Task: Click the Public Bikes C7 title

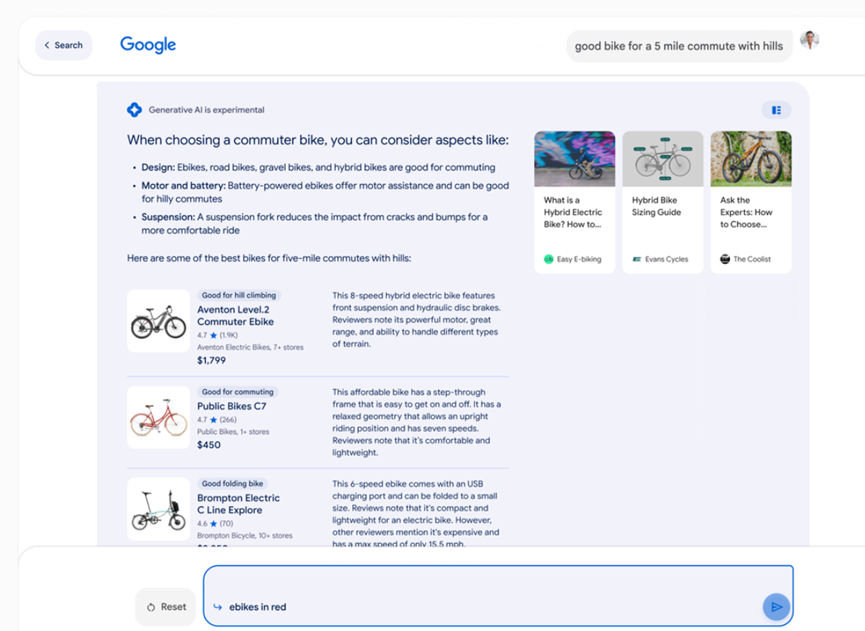Action: tap(232, 407)
